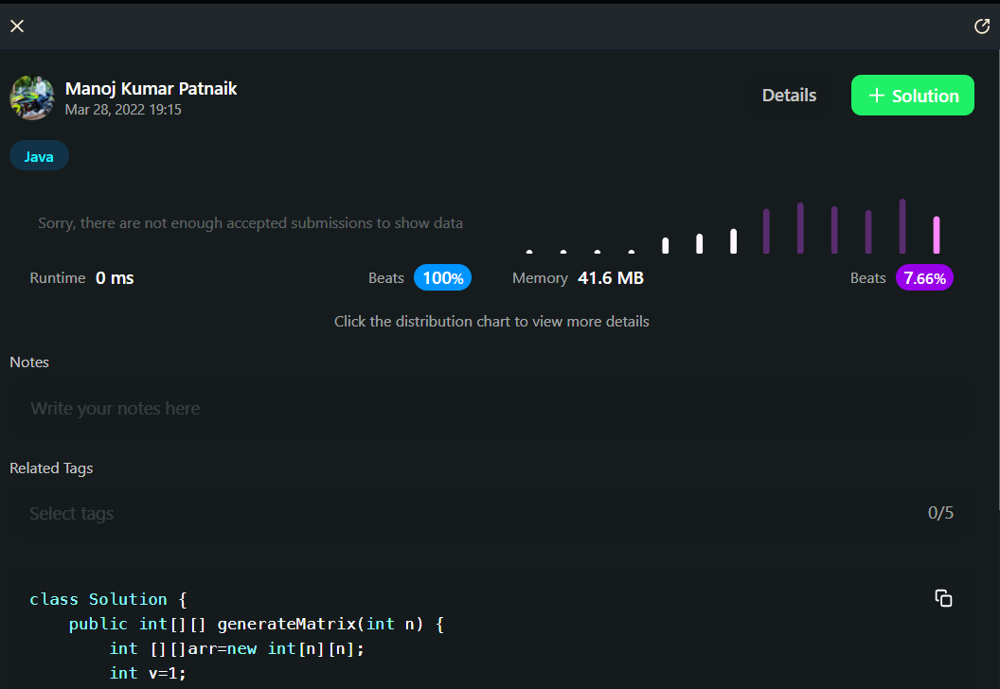Click the 'not enough accepted submissions' message
Image resolution: width=1000 pixels, height=689 pixels.
[250, 223]
